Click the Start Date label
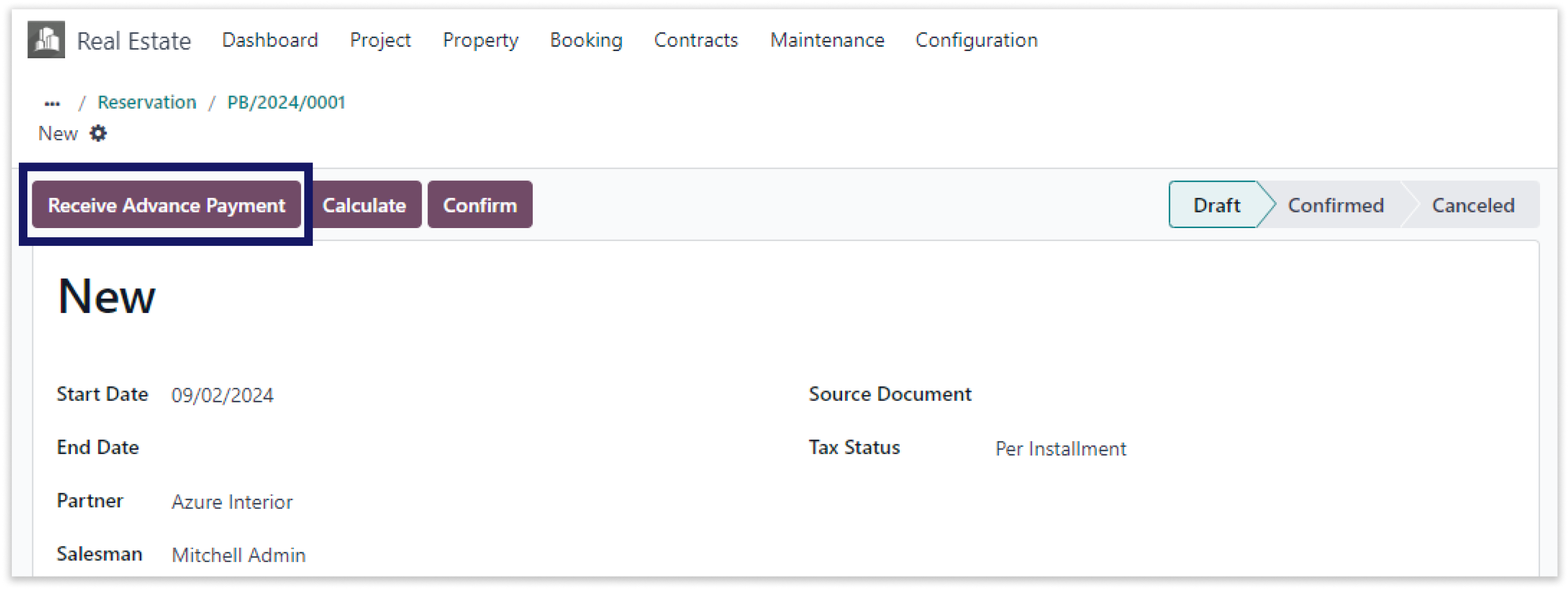Screen dimensions: 1568x589 tap(102, 394)
